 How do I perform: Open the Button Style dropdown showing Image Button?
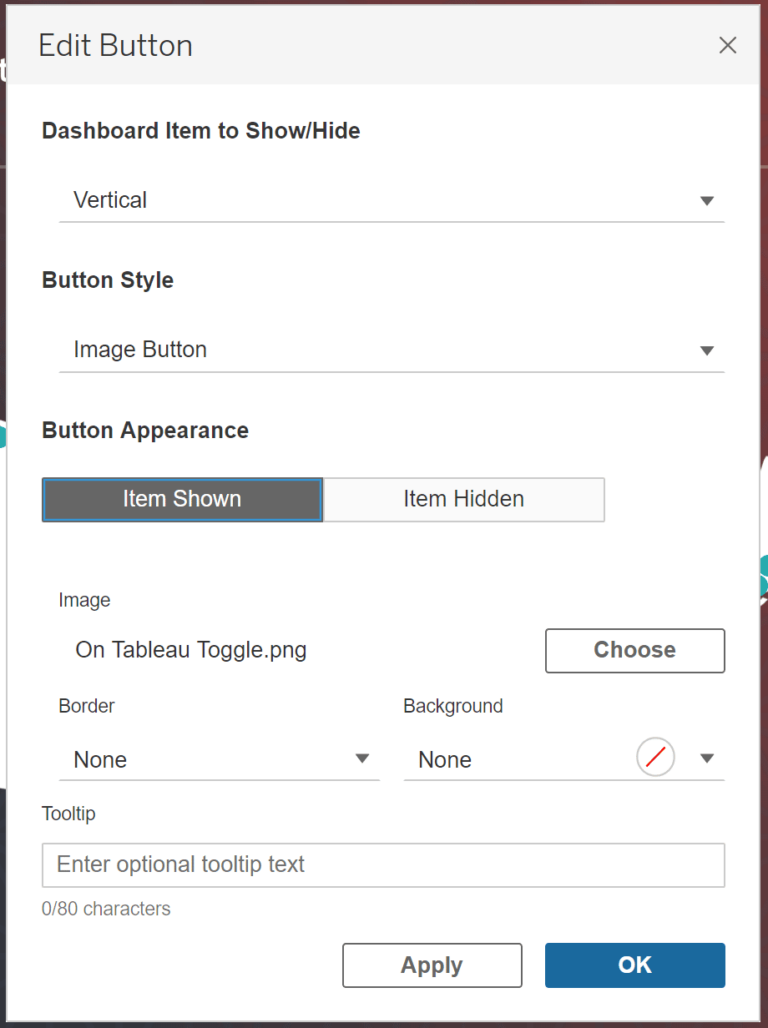tap(390, 350)
